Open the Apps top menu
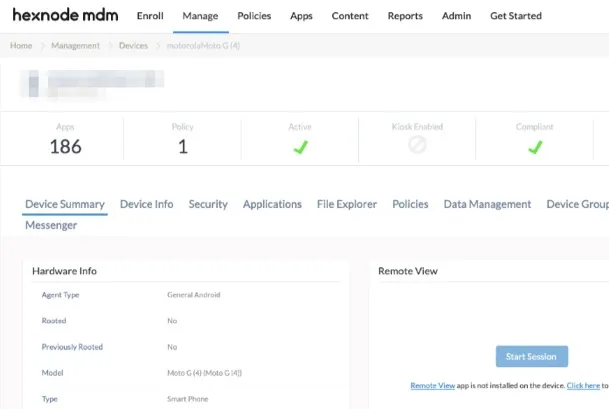 301,16
